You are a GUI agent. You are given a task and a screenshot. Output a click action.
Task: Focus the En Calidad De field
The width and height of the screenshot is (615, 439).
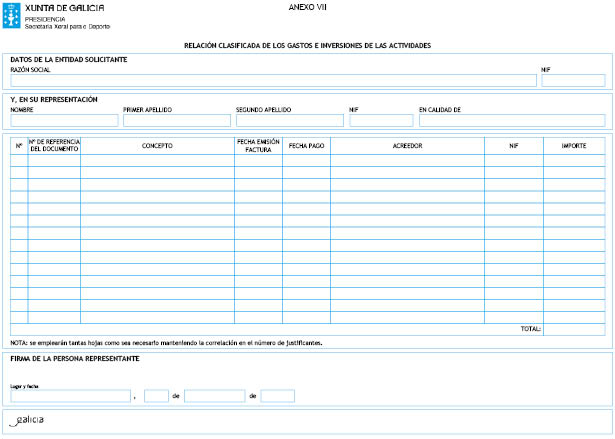(x=511, y=121)
